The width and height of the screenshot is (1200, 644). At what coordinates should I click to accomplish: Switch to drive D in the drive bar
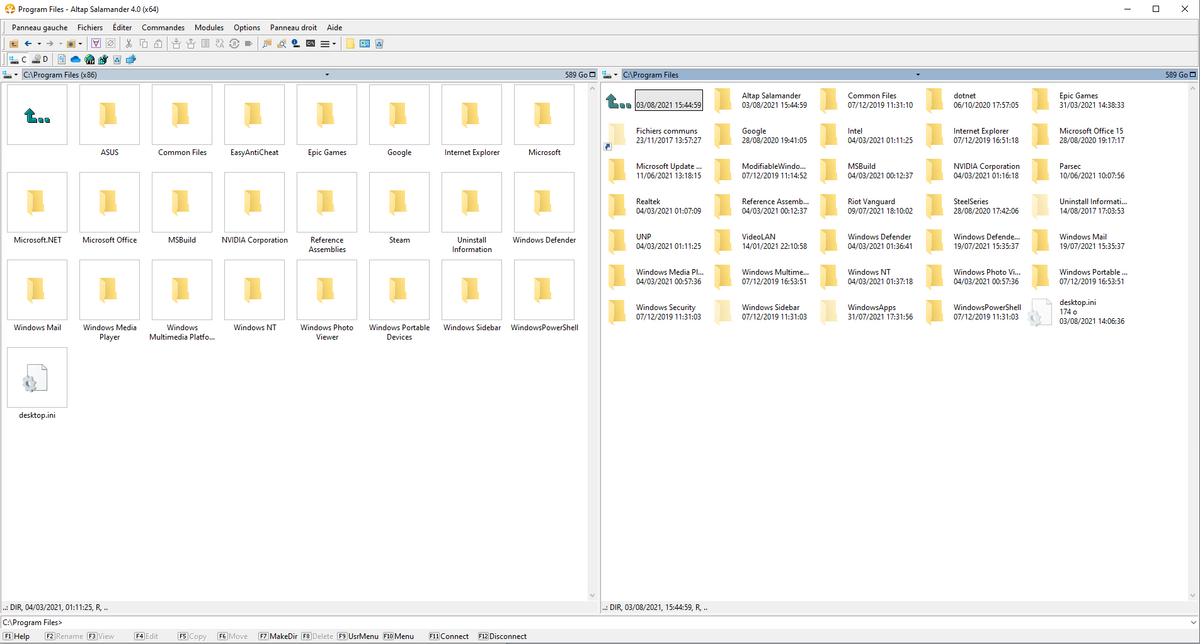pyautogui.click(x=40, y=60)
